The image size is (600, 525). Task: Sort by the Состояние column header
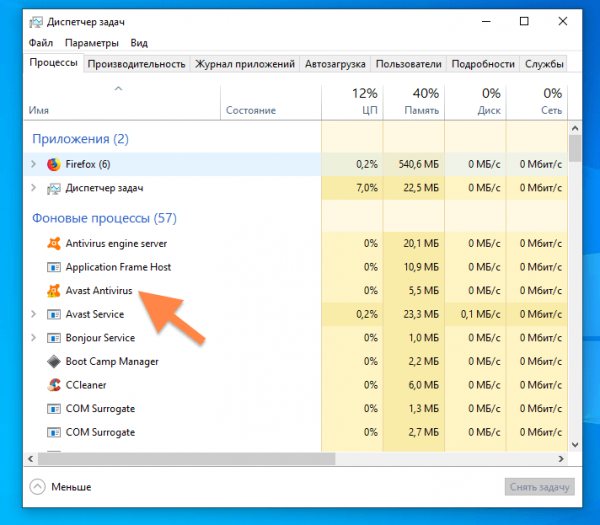click(x=271, y=102)
